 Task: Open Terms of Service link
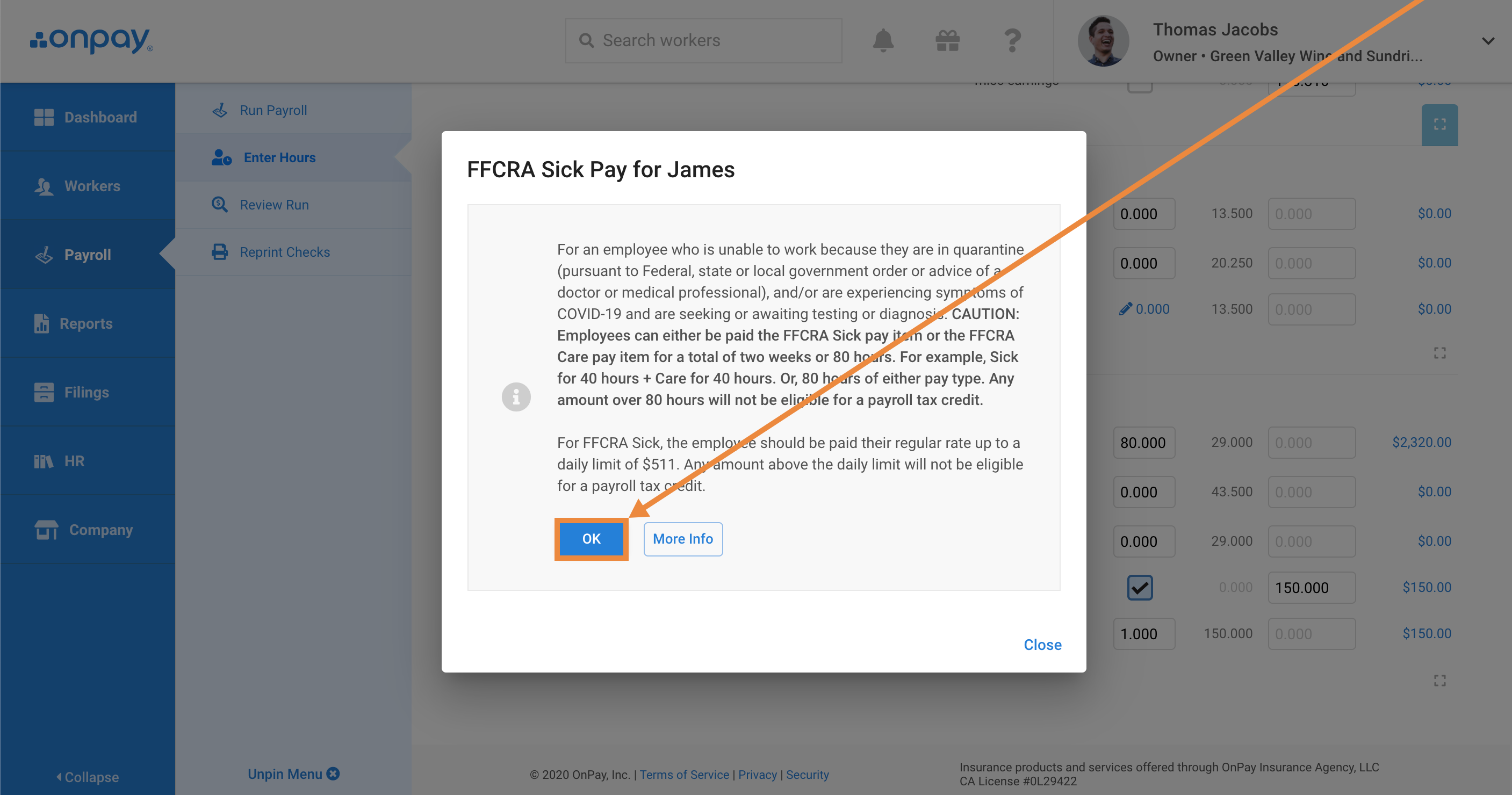coord(684,775)
